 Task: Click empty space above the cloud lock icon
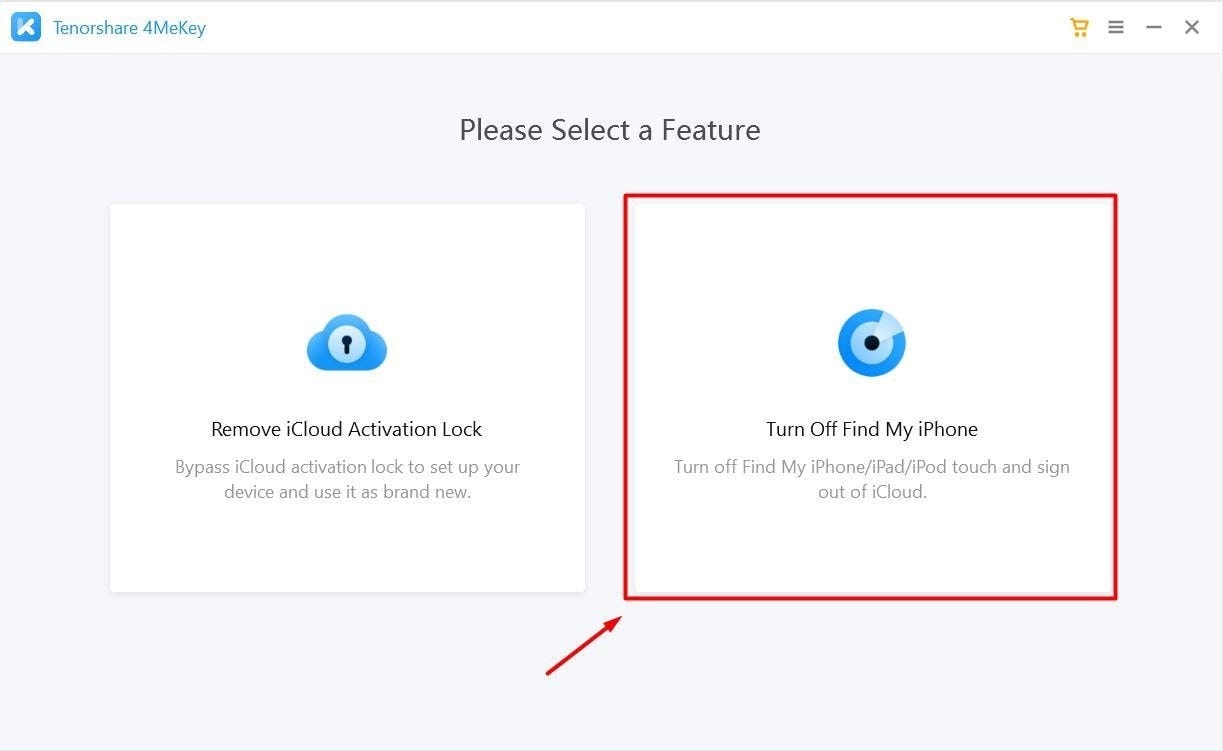click(347, 260)
